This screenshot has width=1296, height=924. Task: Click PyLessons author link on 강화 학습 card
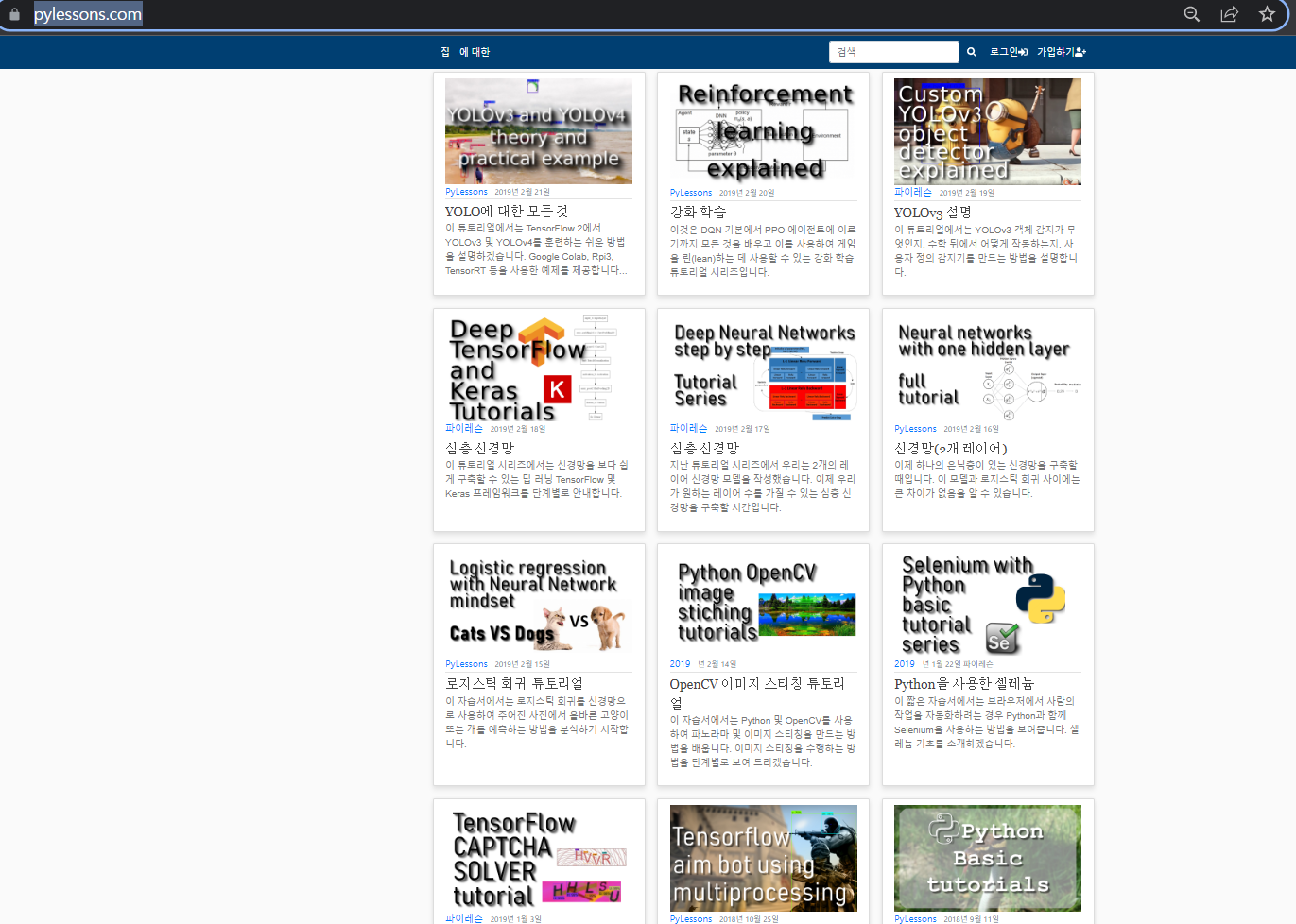tap(691, 193)
